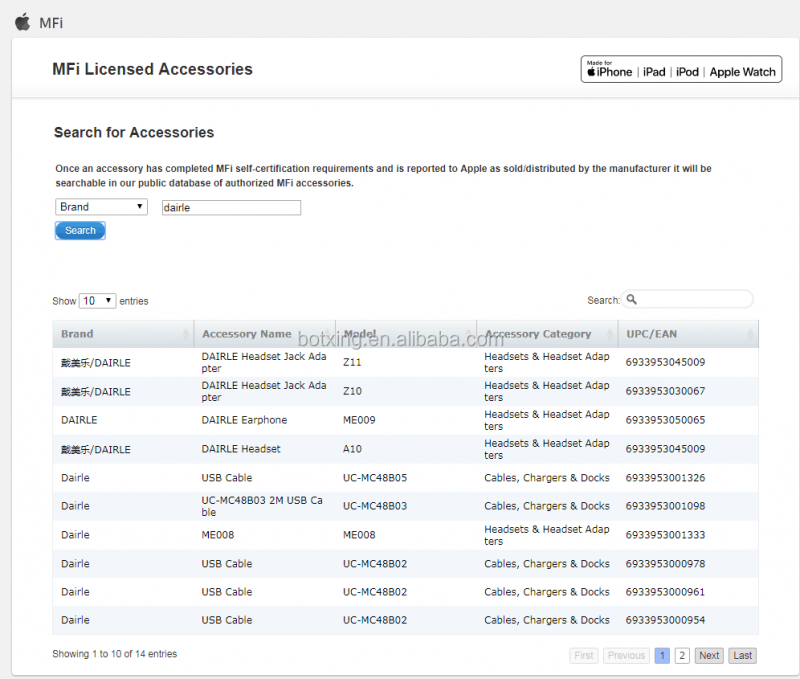800x679 pixels.
Task: Sort by Accessory Category column
Action: [537, 334]
